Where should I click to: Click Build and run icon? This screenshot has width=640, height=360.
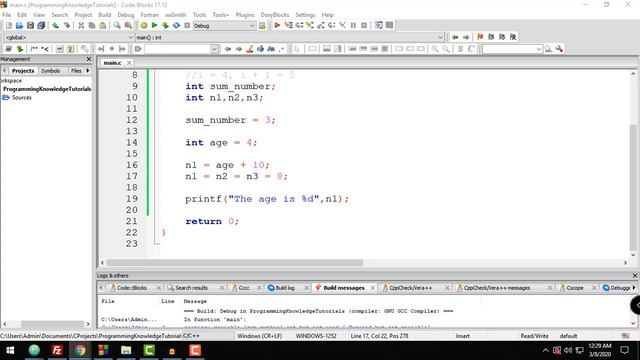(165, 25)
